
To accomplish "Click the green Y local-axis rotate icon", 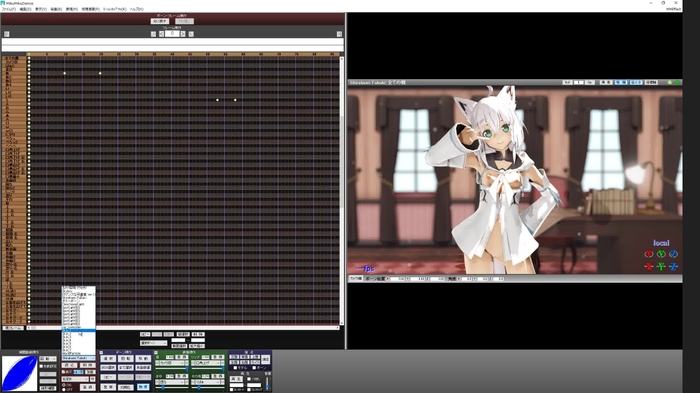I will (661, 254).
